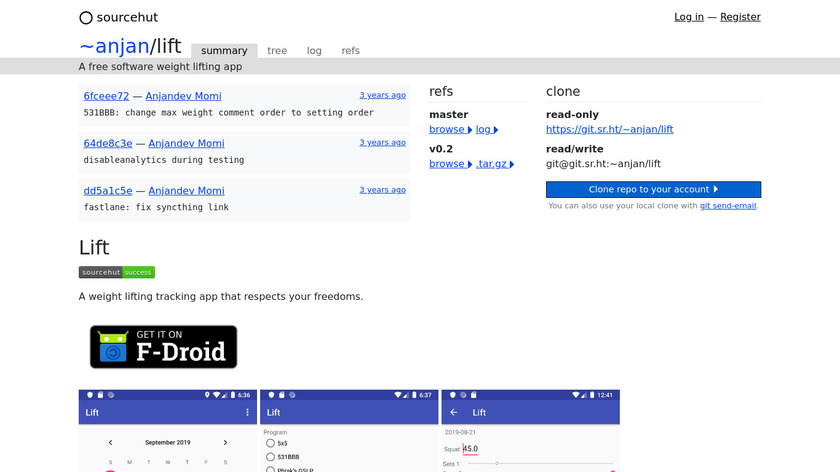Switch to the tree tab
The height and width of the screenshot is (472, 840).
click(x=277, y=50)
